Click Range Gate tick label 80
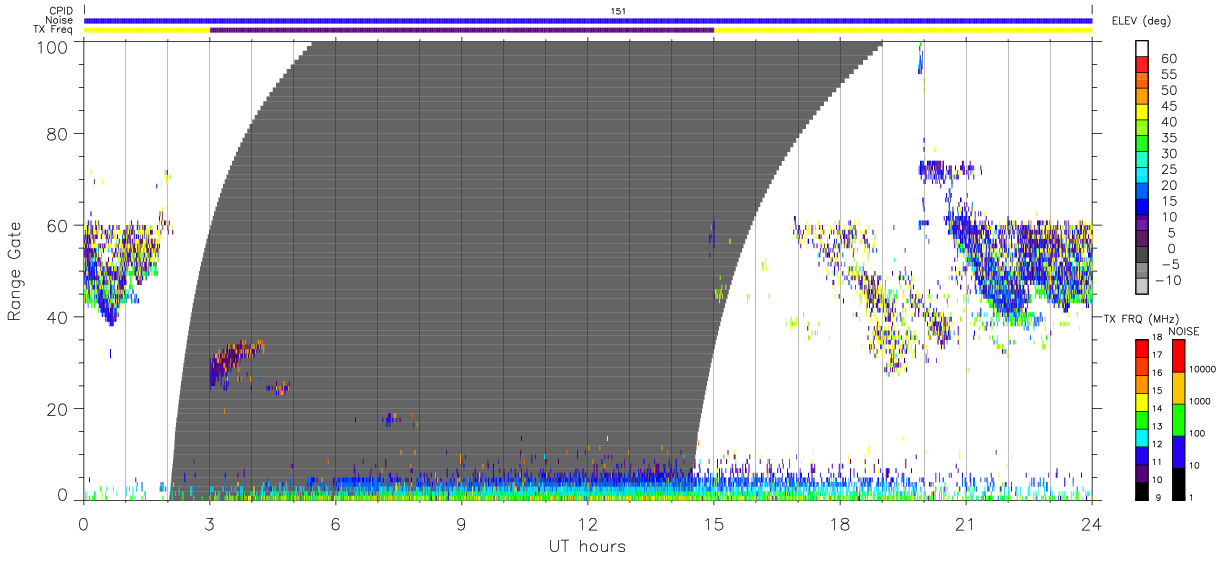Image resolution: width=1228 pixels, height=567 pixels. click(x=57, y=133)
